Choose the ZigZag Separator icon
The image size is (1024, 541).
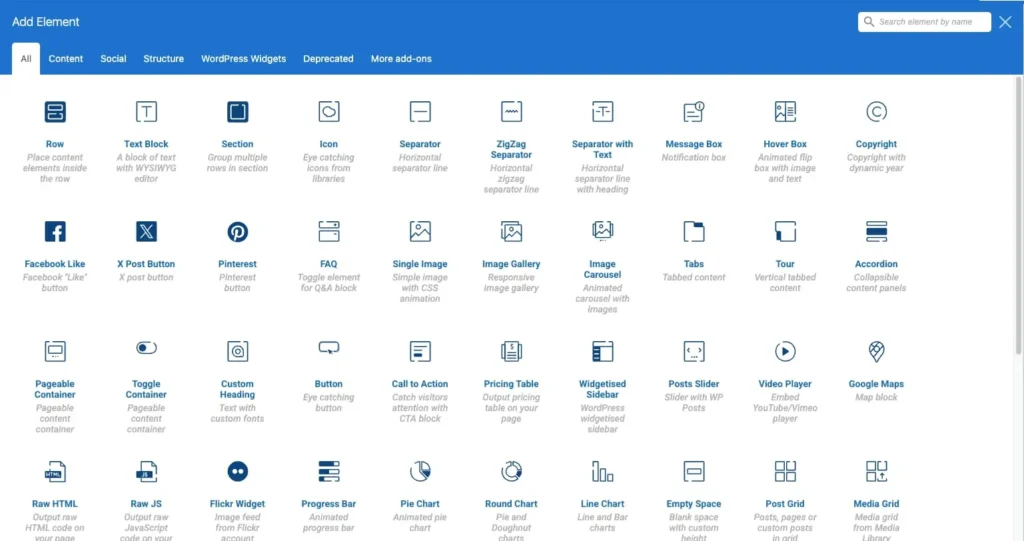pos(511,112)
